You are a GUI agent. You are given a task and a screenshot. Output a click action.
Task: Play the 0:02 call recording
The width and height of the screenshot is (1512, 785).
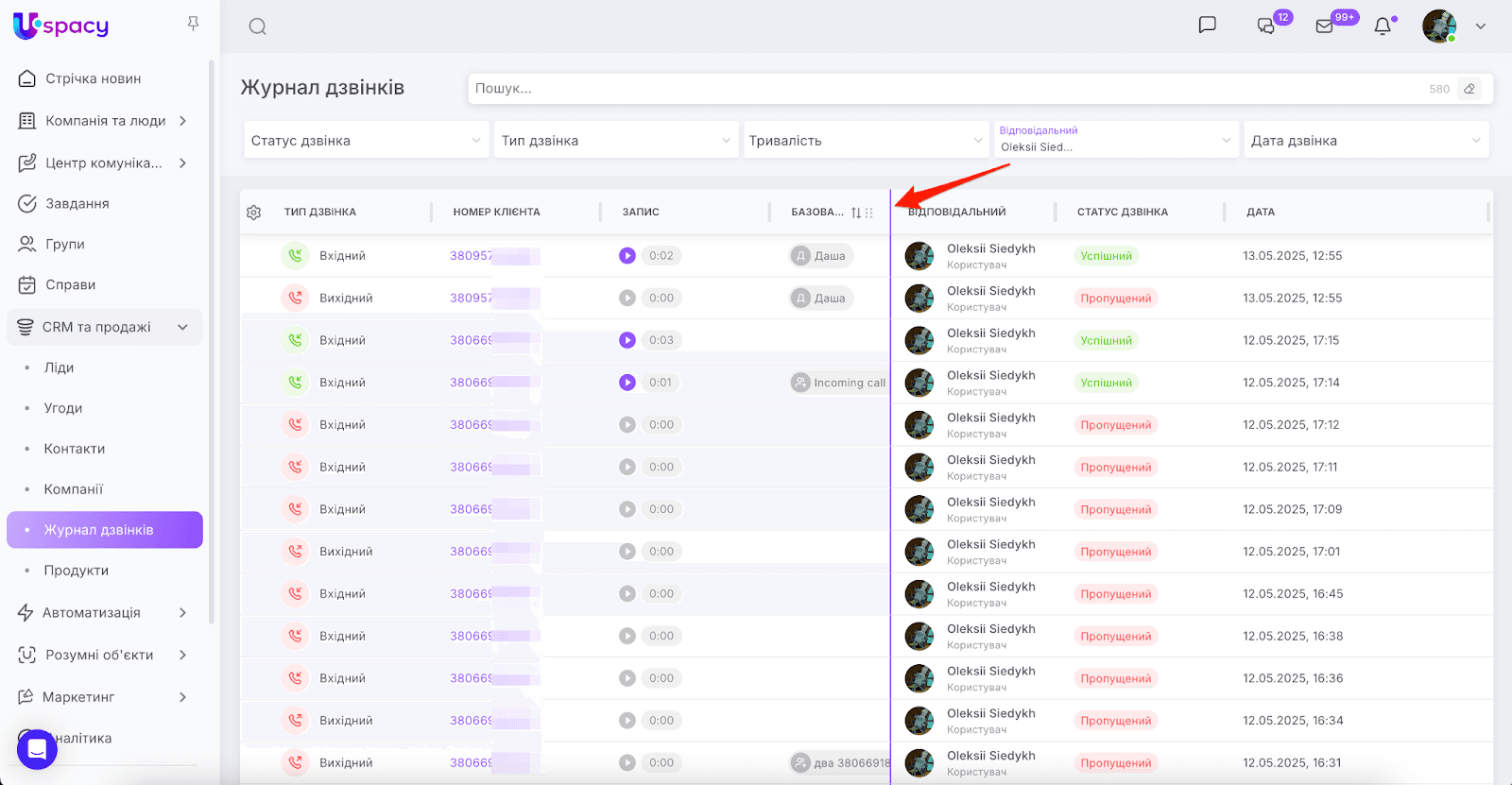click(627, 256)
